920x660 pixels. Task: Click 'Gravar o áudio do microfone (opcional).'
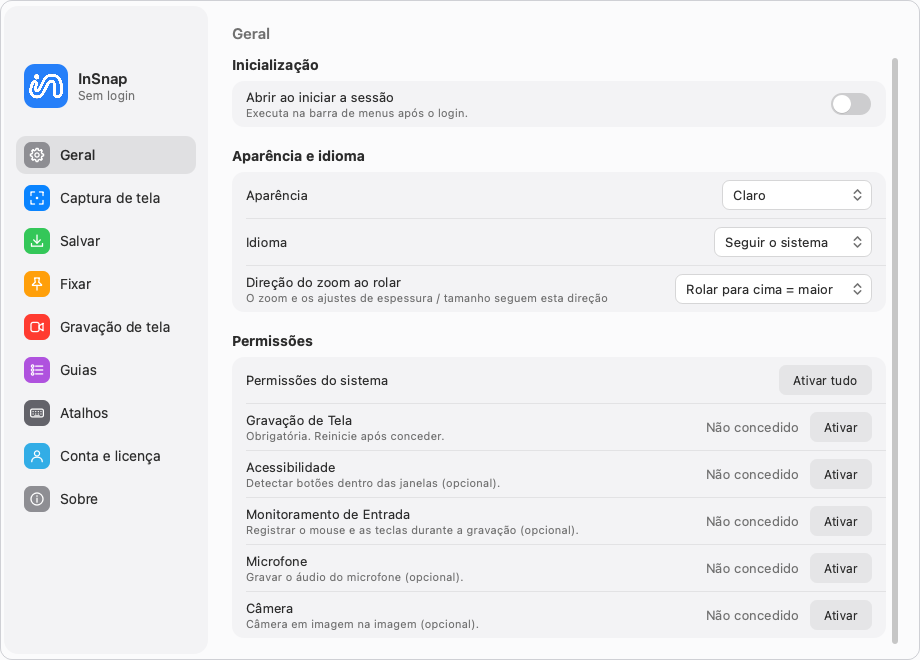354,577
